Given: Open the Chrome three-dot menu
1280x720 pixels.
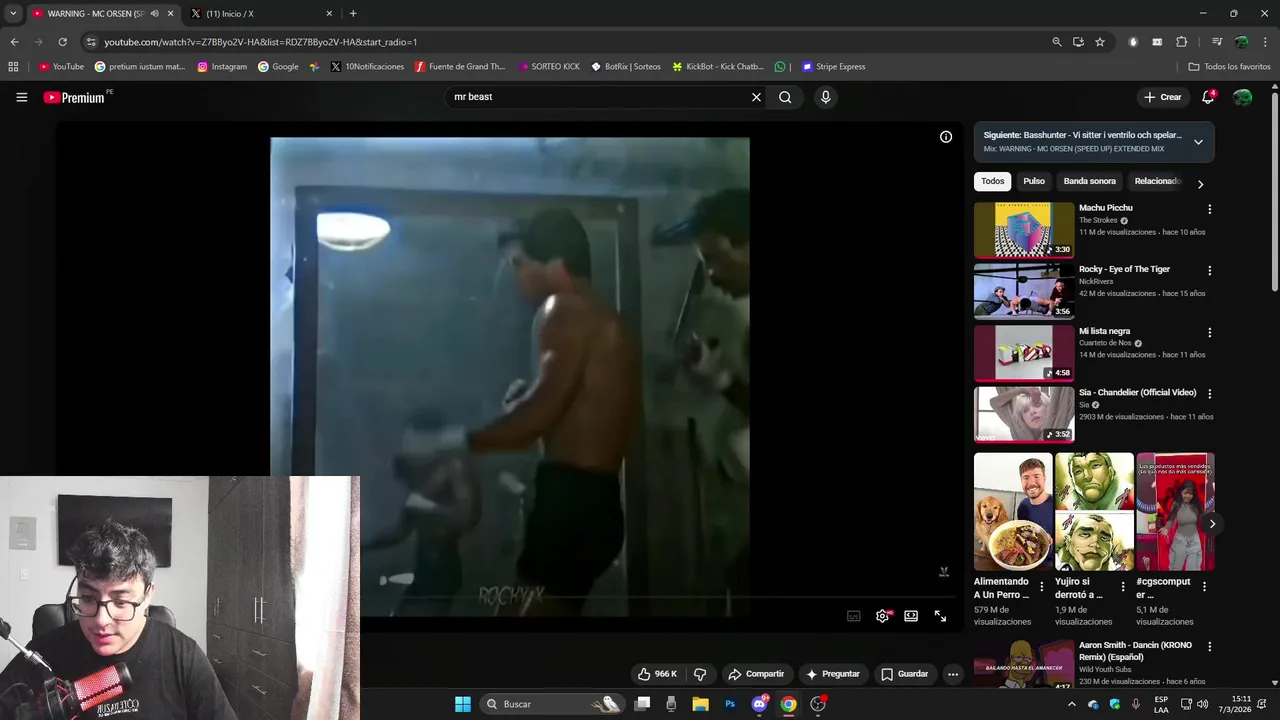Looking at the screenshot, I should [1265, 42].
